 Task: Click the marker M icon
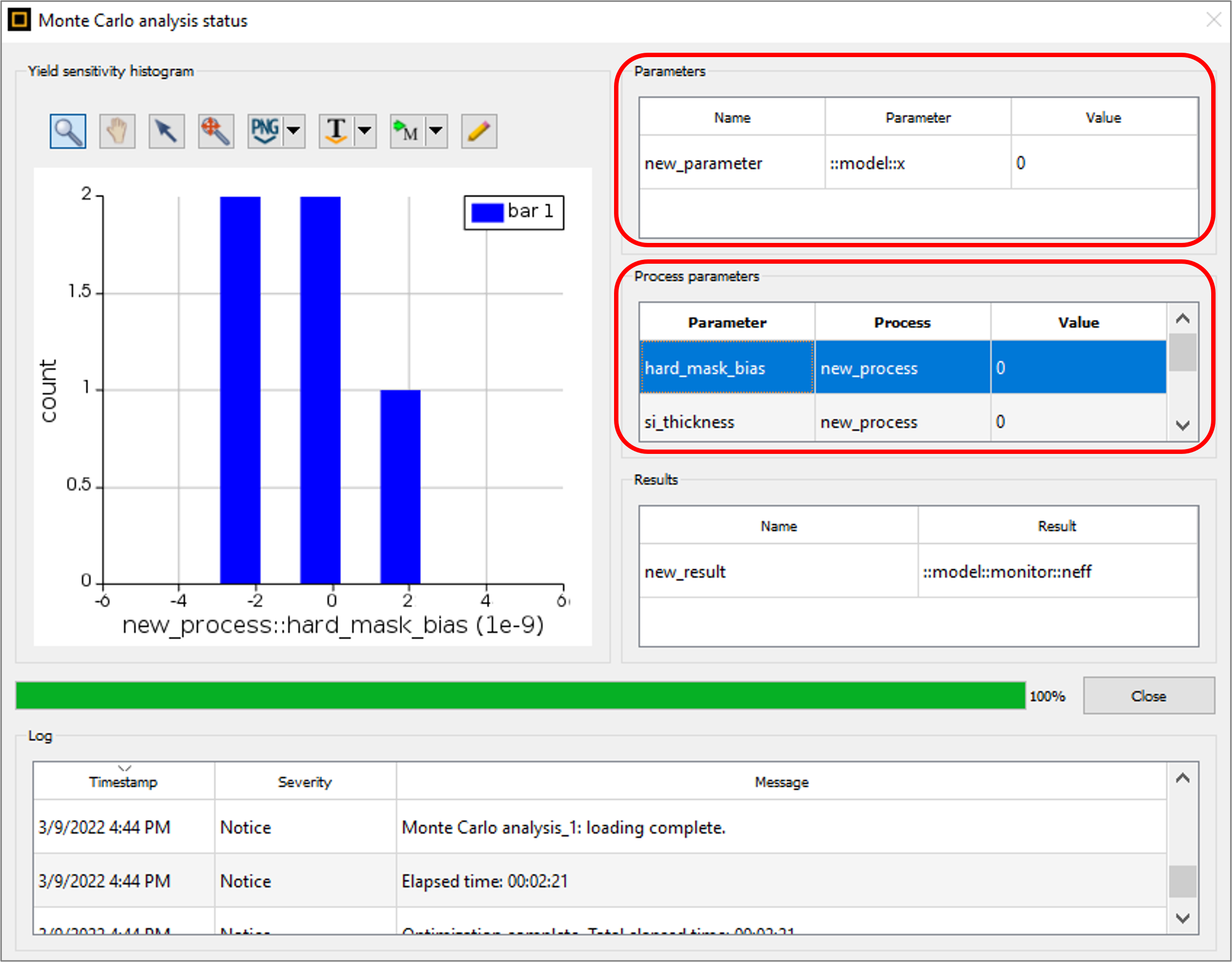(407, 132)
